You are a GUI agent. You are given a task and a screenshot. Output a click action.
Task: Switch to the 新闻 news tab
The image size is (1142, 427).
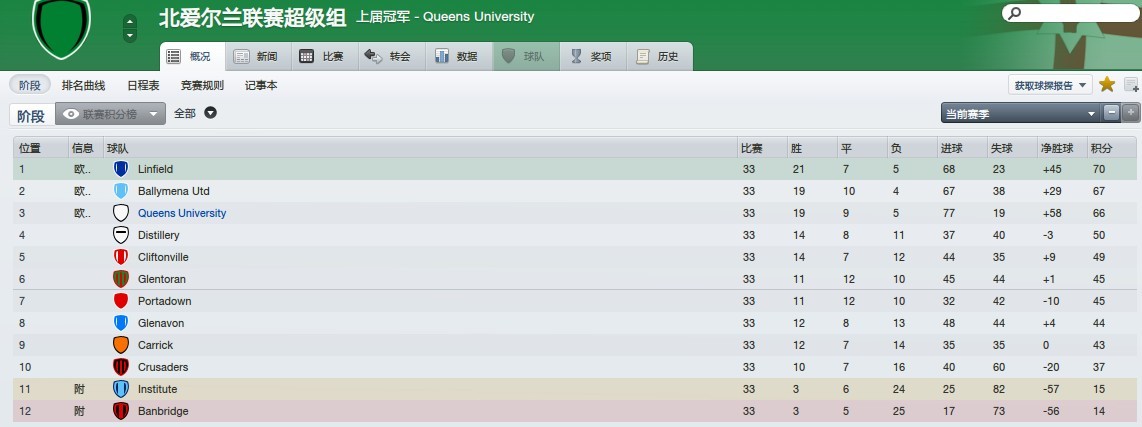[258, 56]
